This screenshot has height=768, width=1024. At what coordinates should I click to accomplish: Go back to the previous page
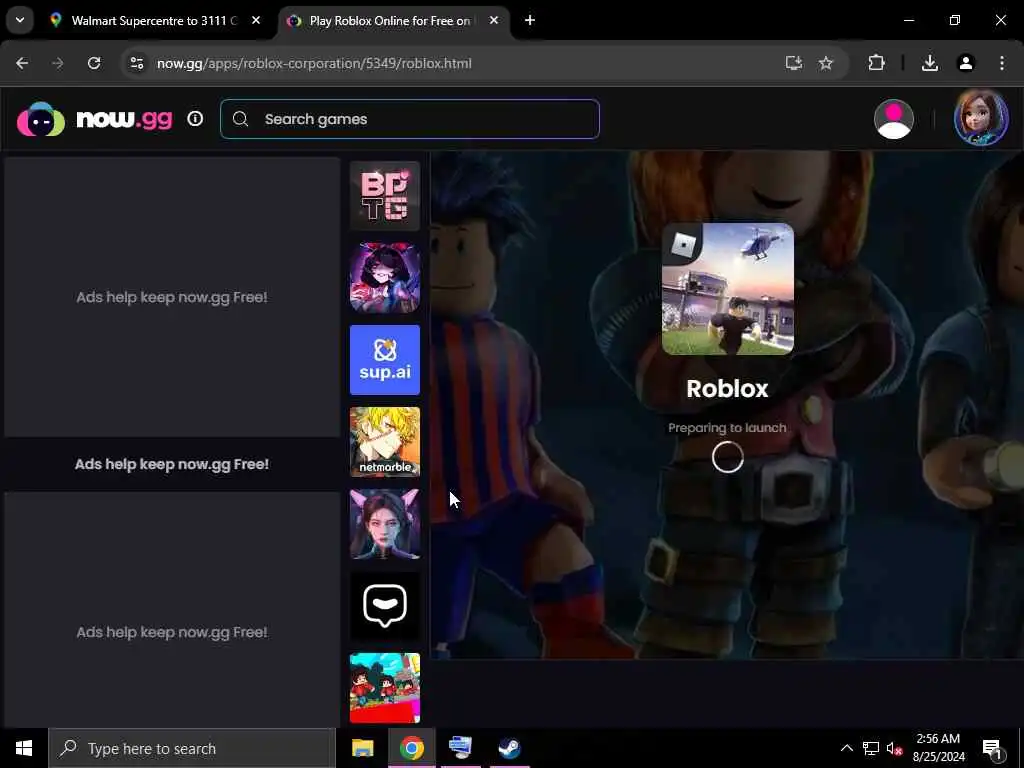22,63
